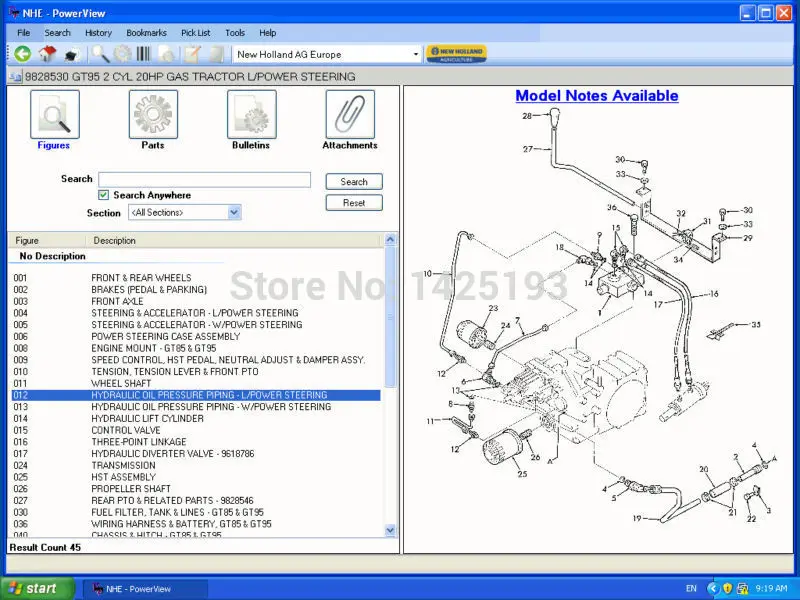Toggle the Search Anywhere checkbox
The image size is (800, 600).
(104, 195)
